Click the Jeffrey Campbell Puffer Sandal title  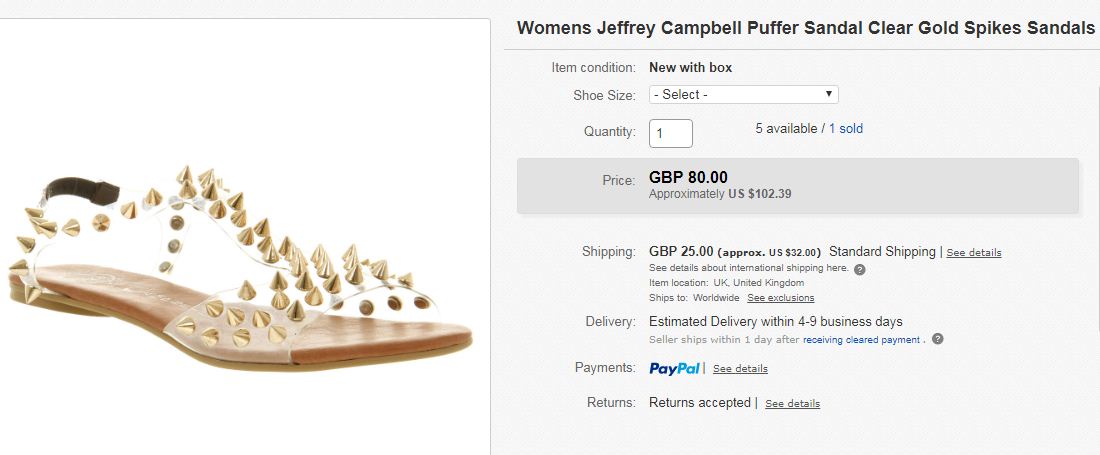click(805, 28)
